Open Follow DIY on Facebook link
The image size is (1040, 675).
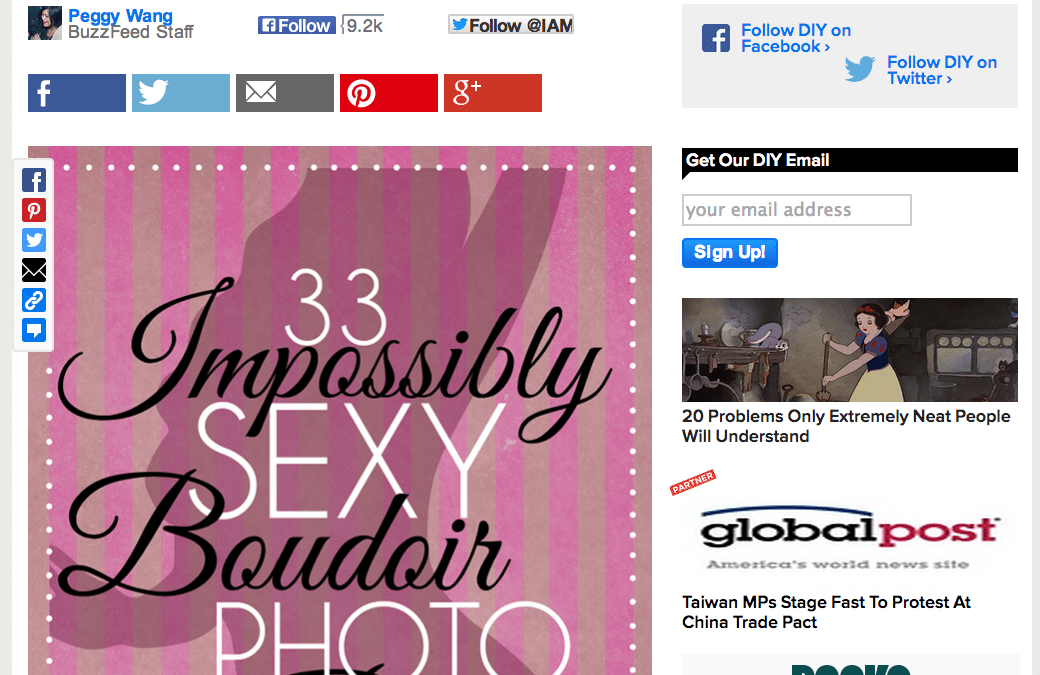[x=796, y=38]
